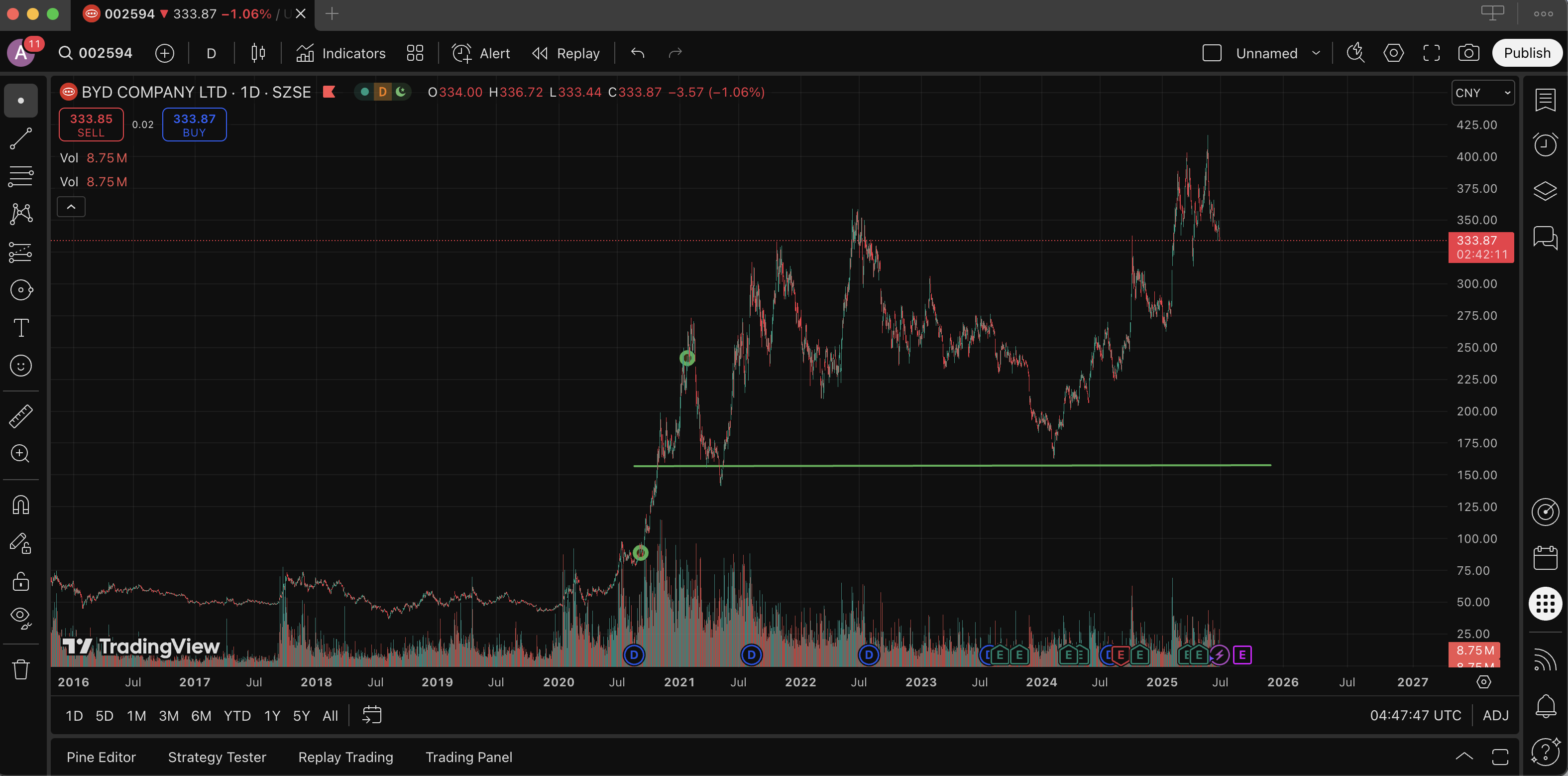This screenshot has height=776, width=1568.
Task: Open the candlestick chart style selector
Action: [x=258, y=53]
